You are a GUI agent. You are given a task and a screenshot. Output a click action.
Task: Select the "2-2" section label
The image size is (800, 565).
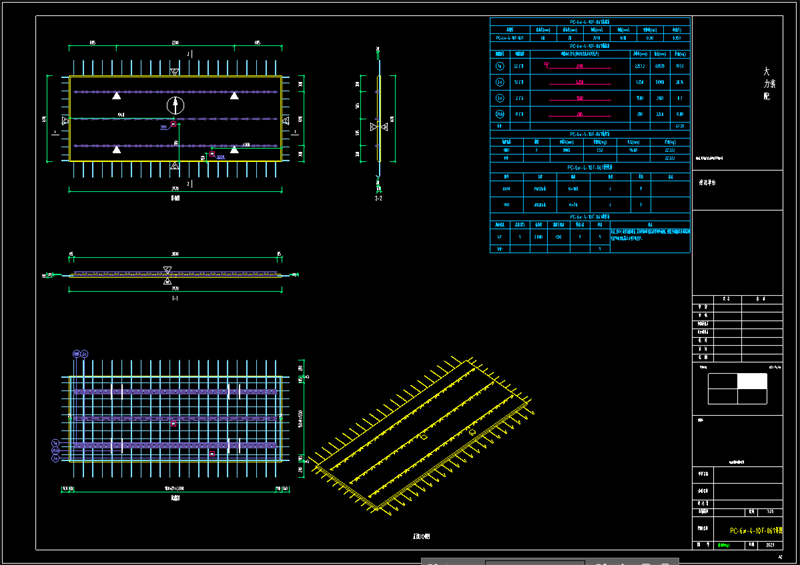pos(378,198)
